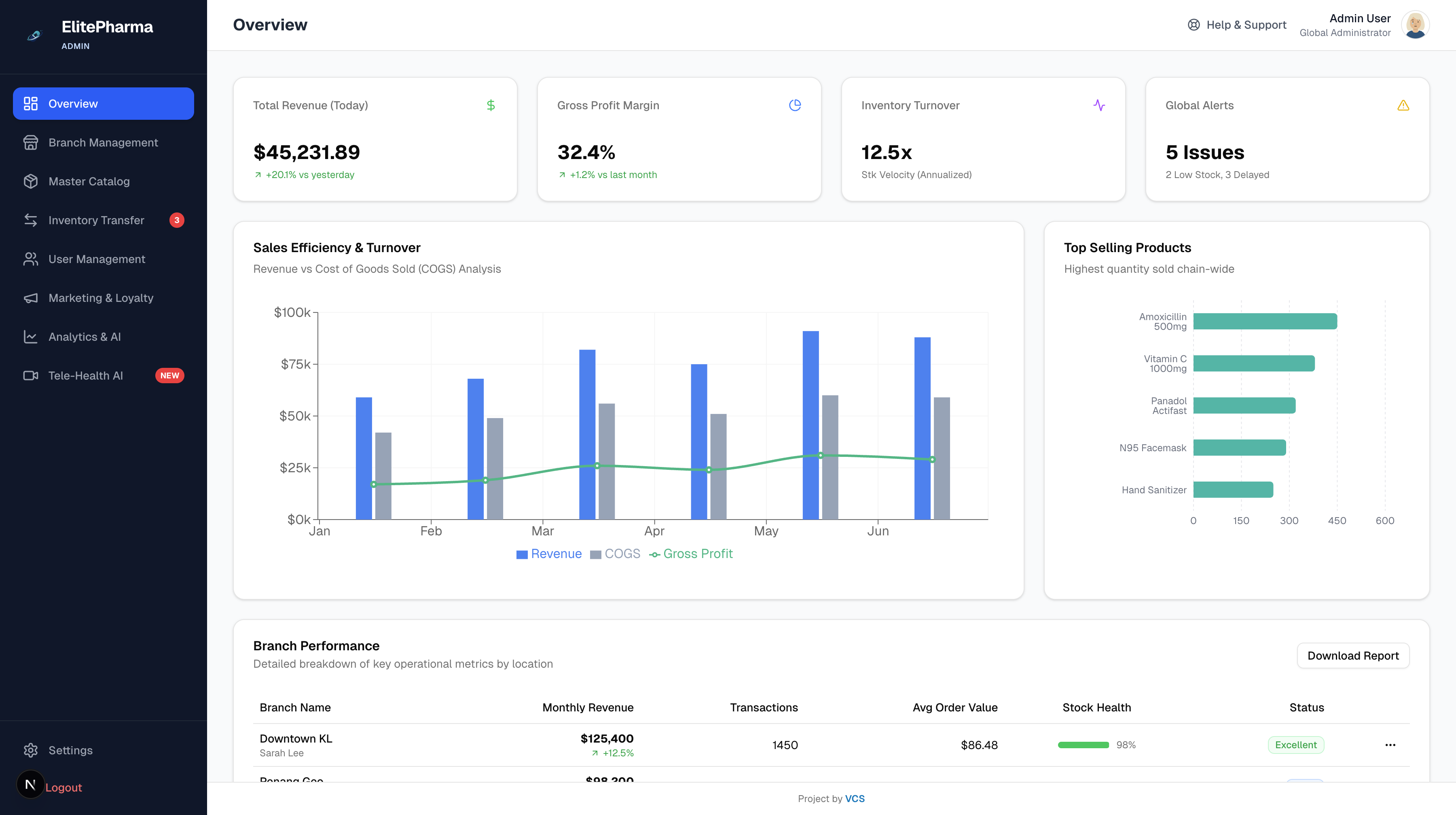Screen dimensions: 1456x815
Task: Select the User Management sidebar icon
Action: tap(31, 259)
